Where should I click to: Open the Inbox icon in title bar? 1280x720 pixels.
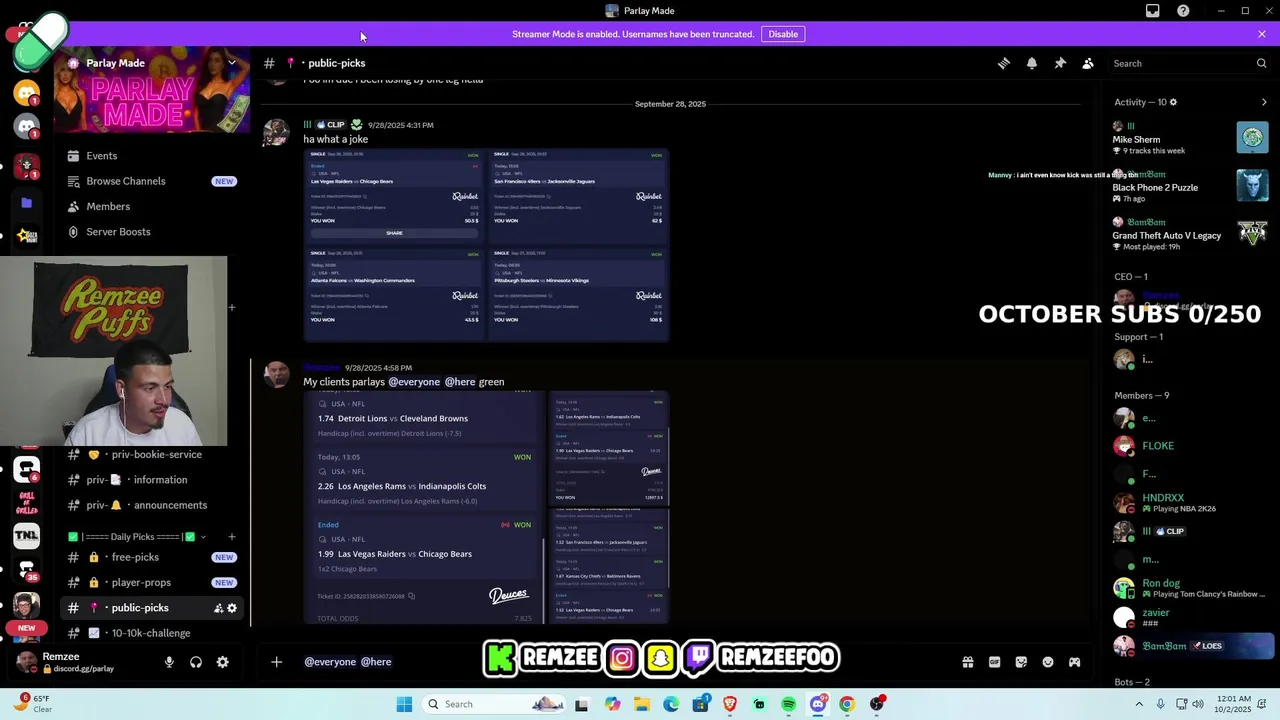1153,11
